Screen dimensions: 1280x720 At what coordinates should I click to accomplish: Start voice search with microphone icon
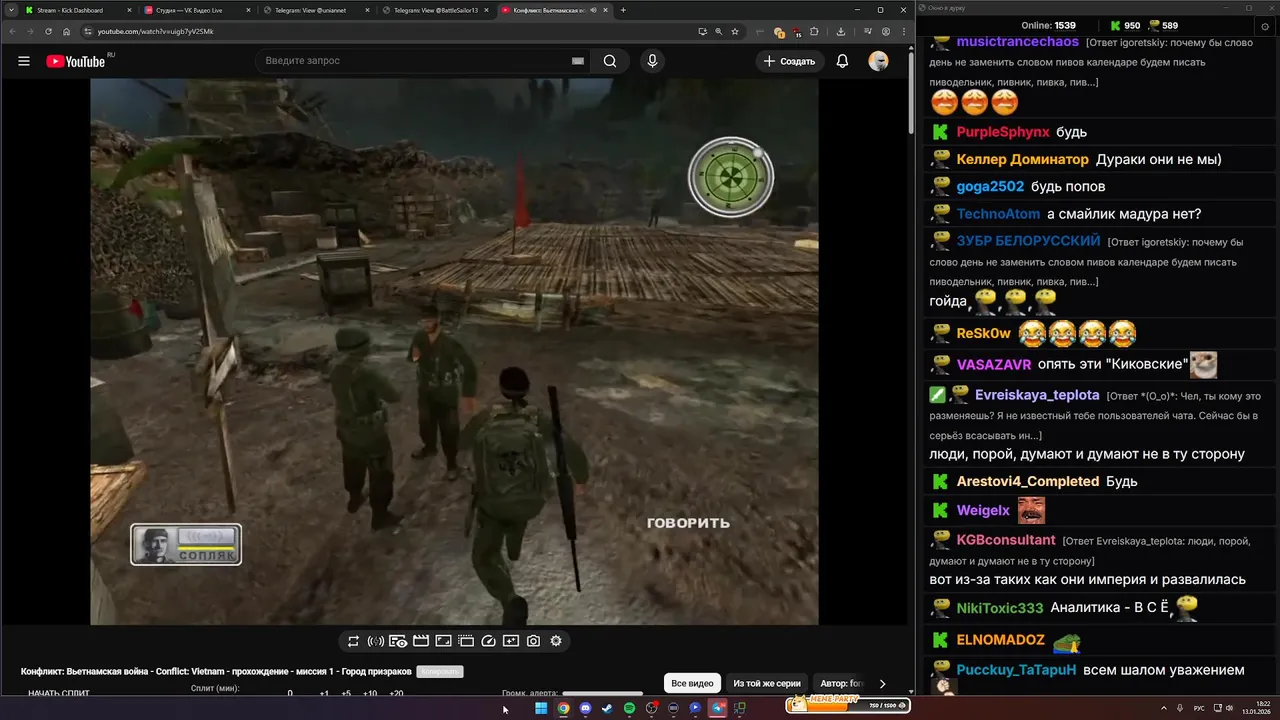652,61
